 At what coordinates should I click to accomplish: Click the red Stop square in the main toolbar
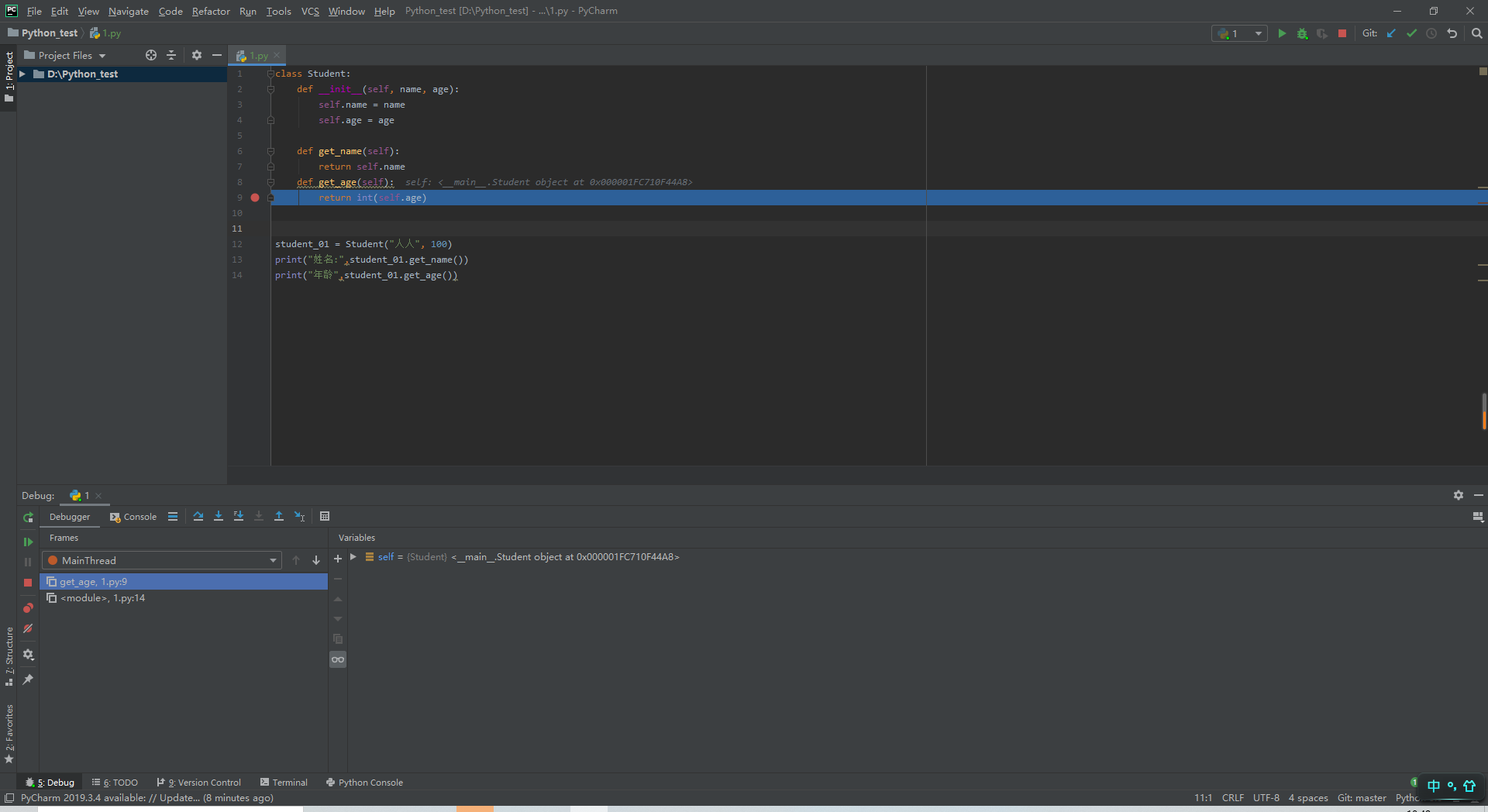[1342, 33]
